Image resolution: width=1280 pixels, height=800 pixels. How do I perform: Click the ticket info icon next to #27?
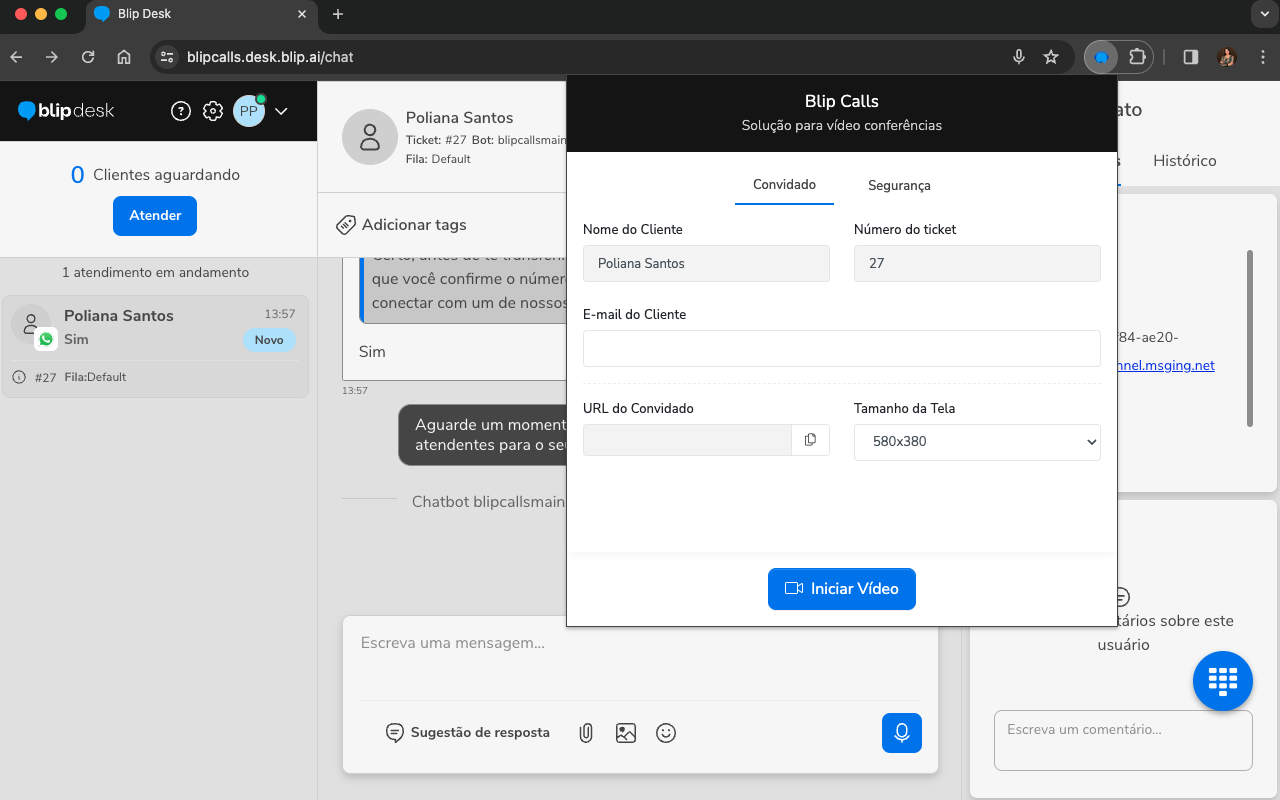coord(19,377)
